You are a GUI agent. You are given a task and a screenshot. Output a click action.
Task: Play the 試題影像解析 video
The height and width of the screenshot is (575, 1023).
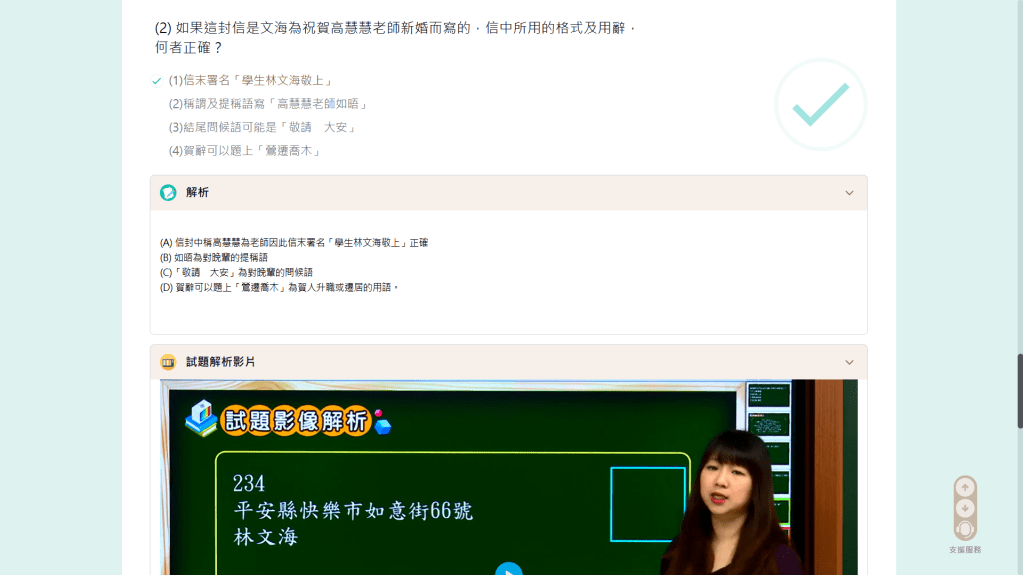click(508, 569)
